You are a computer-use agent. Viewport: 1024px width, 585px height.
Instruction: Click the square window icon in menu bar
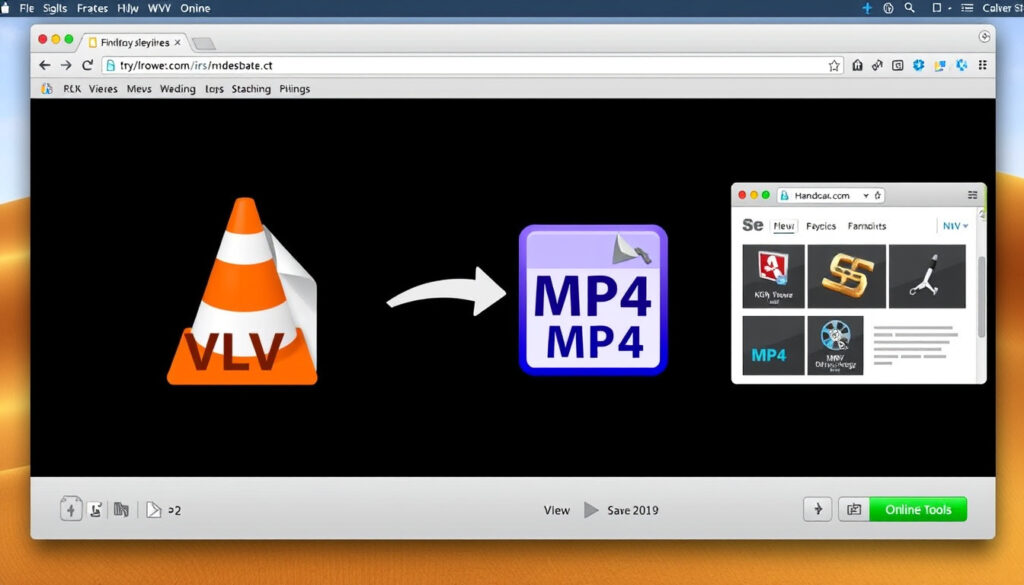(936, 8)
